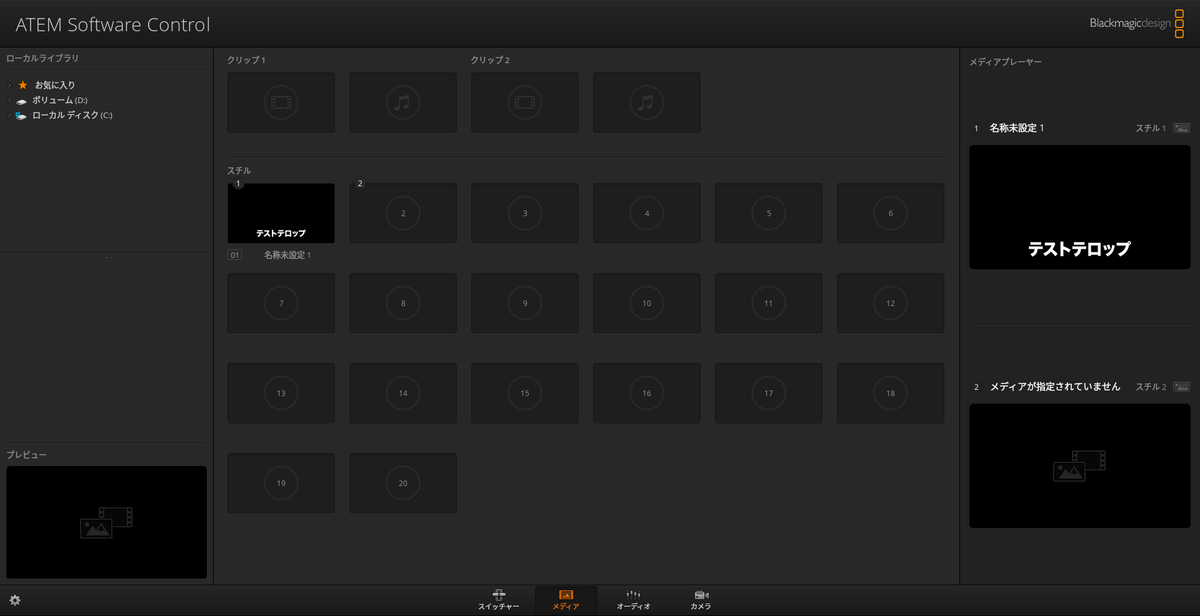Select empty still slot 20

403,483
